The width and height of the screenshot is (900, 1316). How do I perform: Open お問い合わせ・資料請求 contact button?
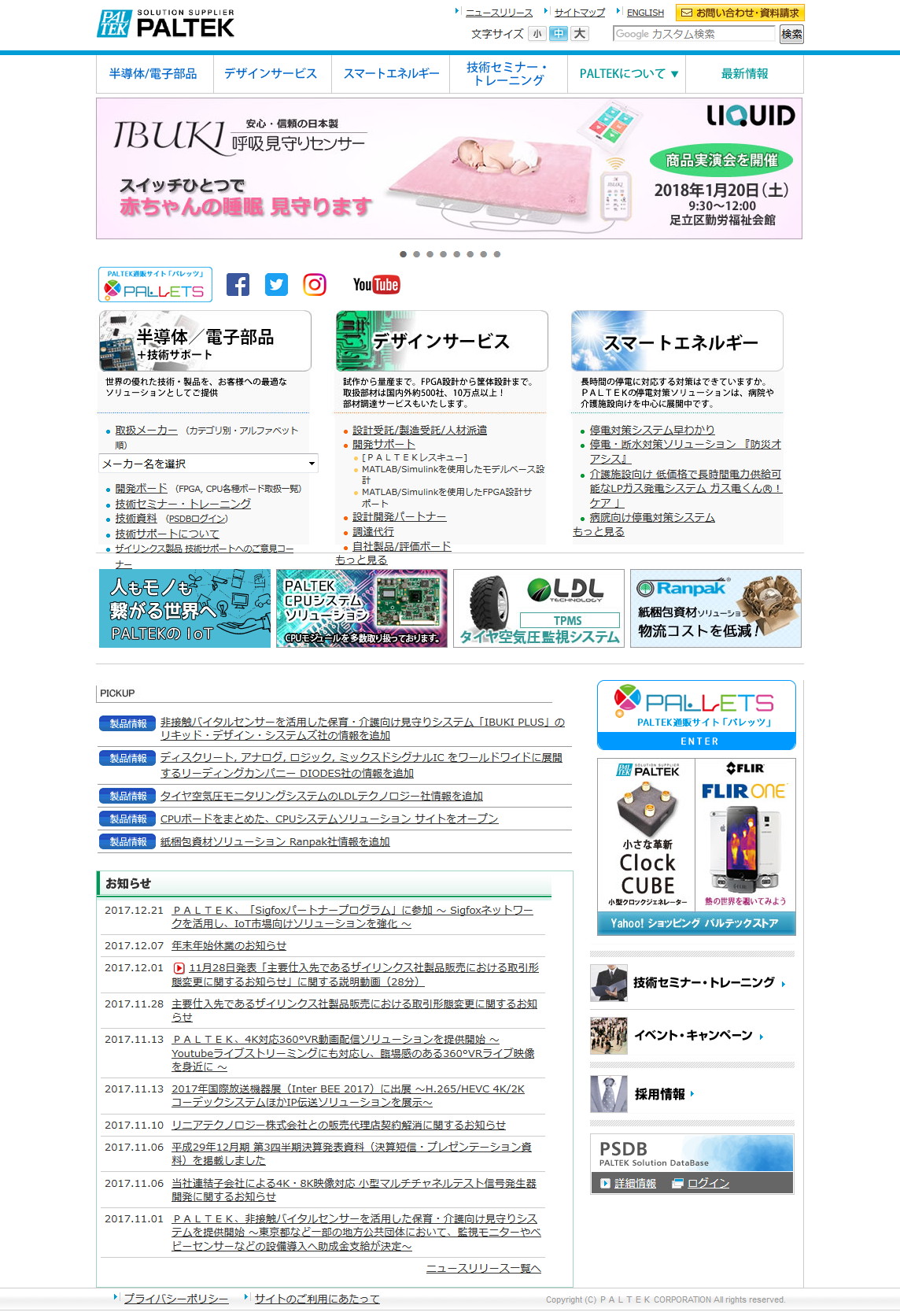(x=740, y=13)
